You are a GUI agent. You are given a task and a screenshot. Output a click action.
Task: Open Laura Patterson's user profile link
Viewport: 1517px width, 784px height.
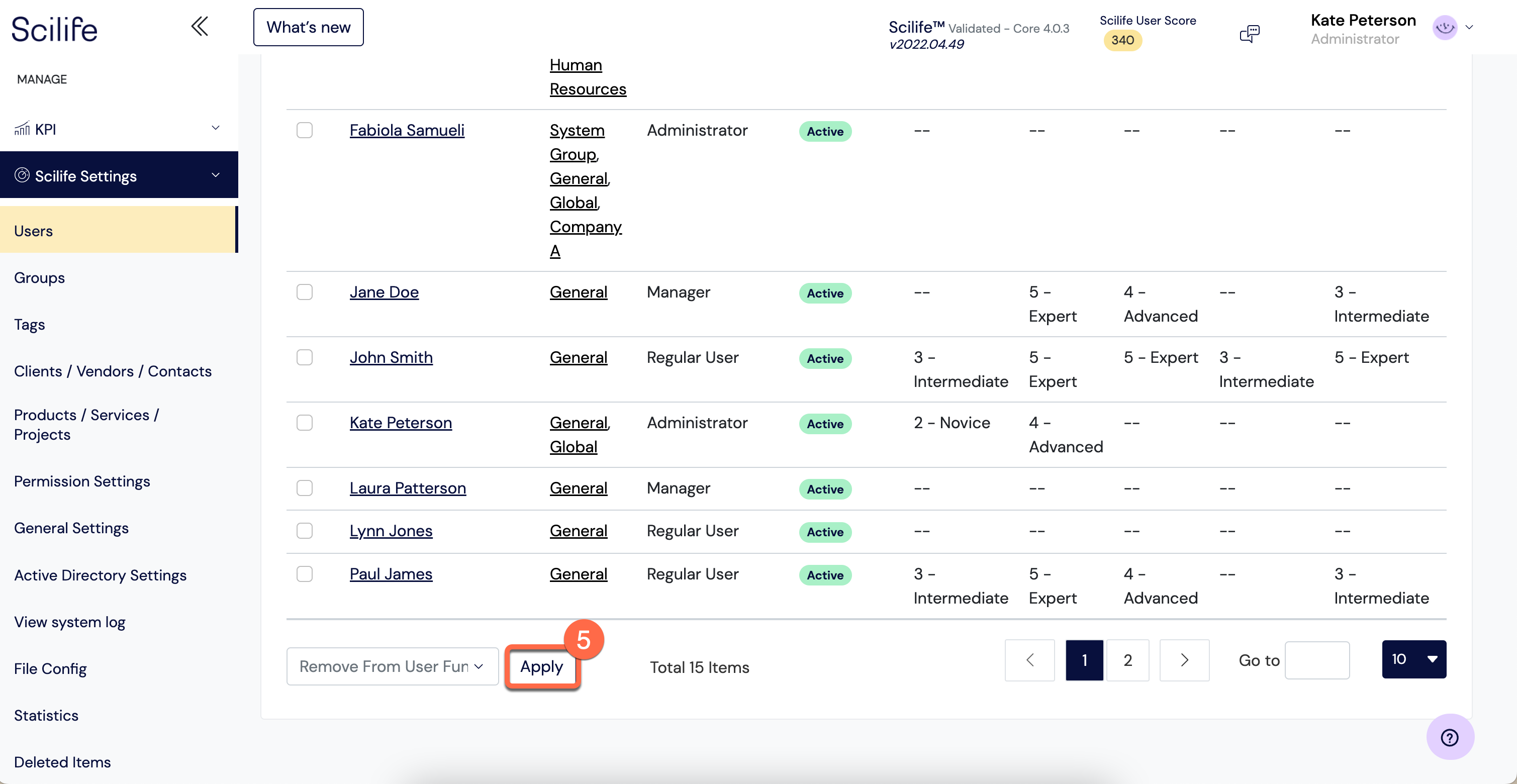pos(408,488)
